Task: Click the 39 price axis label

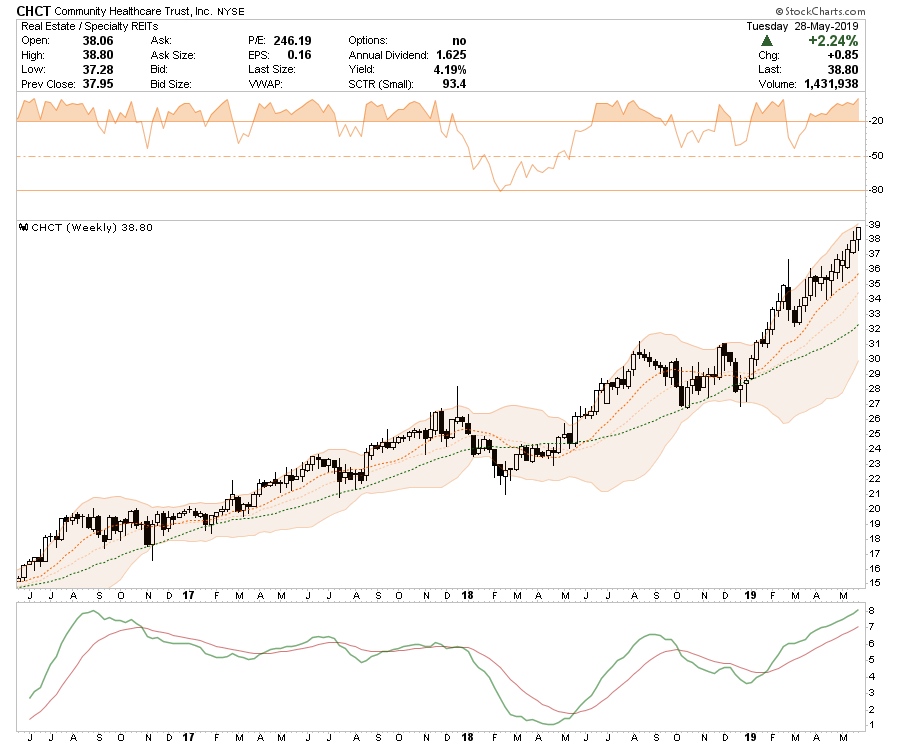Action: (x=875, y=224)
